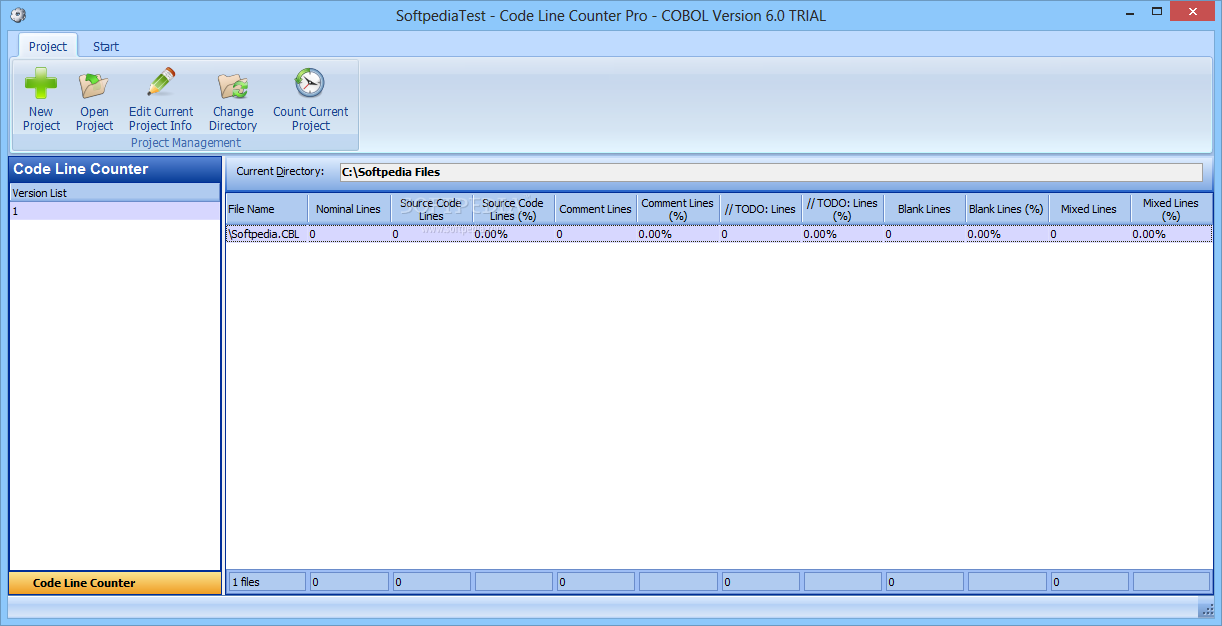Click the Project Management group label
Image resolution: width=1222 pixels, height=626 pixels.
(186, 143)
